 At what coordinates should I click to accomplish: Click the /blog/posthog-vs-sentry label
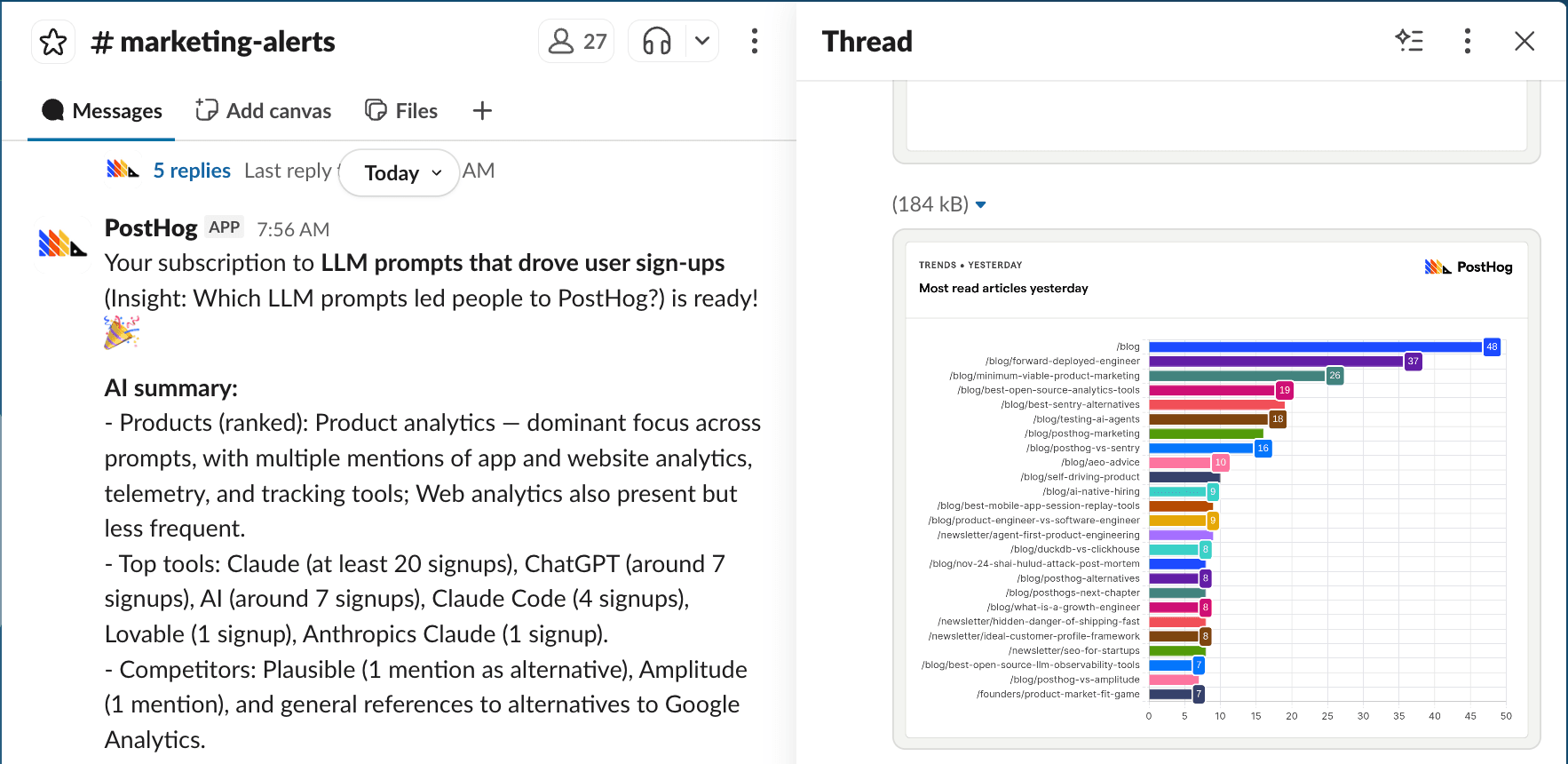(x=1082, y=448)
